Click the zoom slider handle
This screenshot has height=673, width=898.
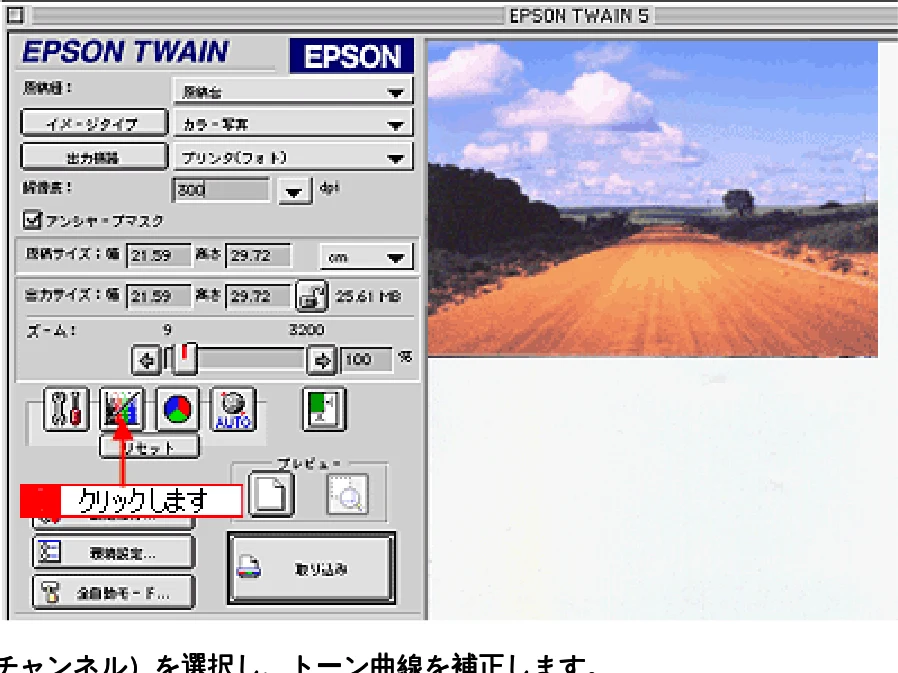[185, 359]
